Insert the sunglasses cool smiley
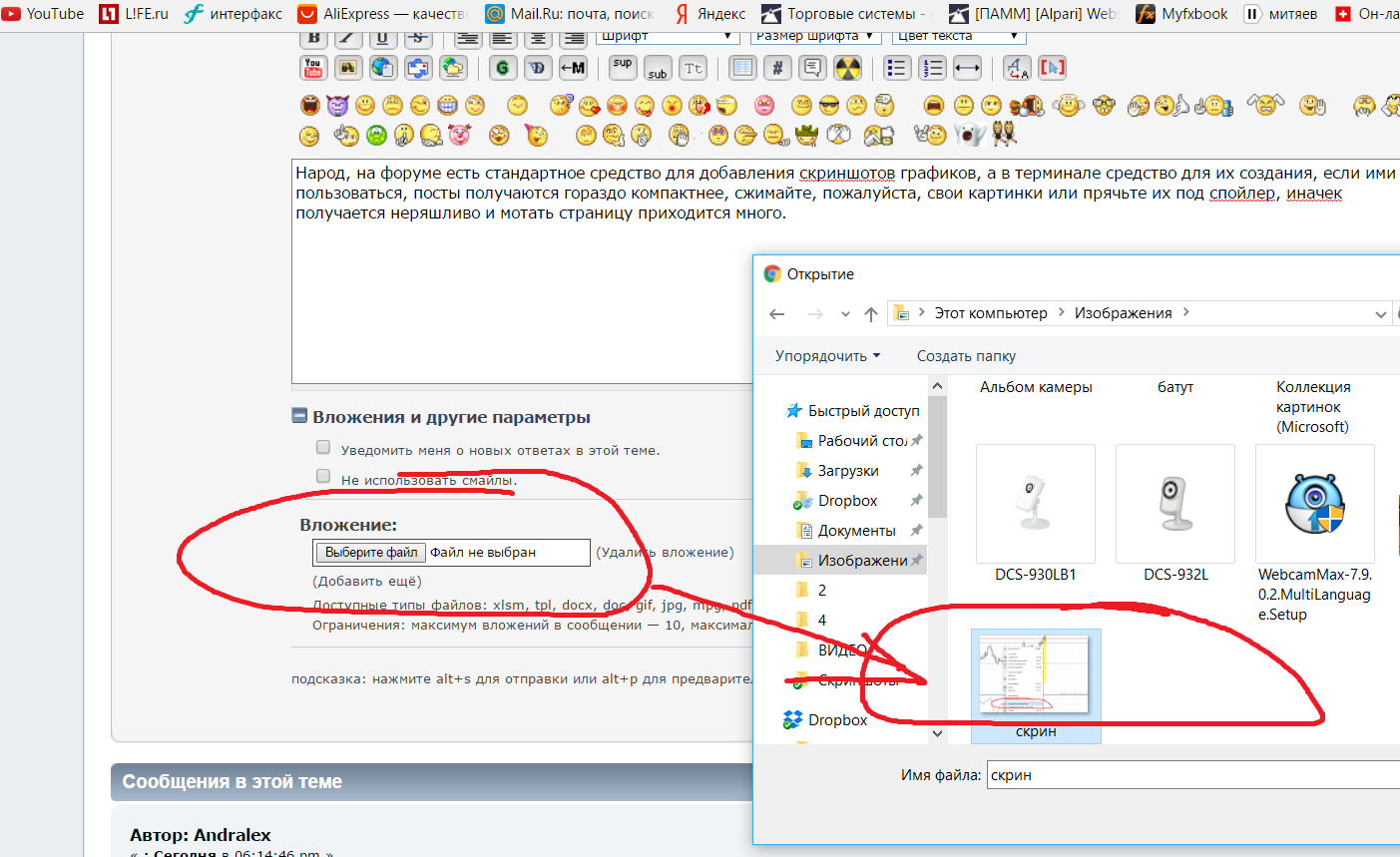This screenshot has width=1400, height=857. pyautogui.click(x=829, y=105)
